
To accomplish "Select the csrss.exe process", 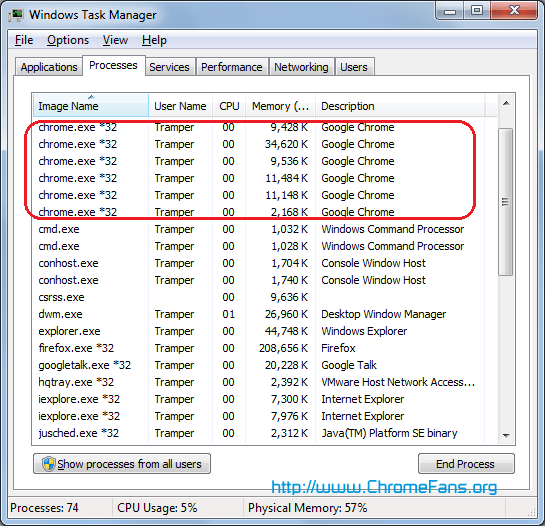I will click(x=258, y=297).
